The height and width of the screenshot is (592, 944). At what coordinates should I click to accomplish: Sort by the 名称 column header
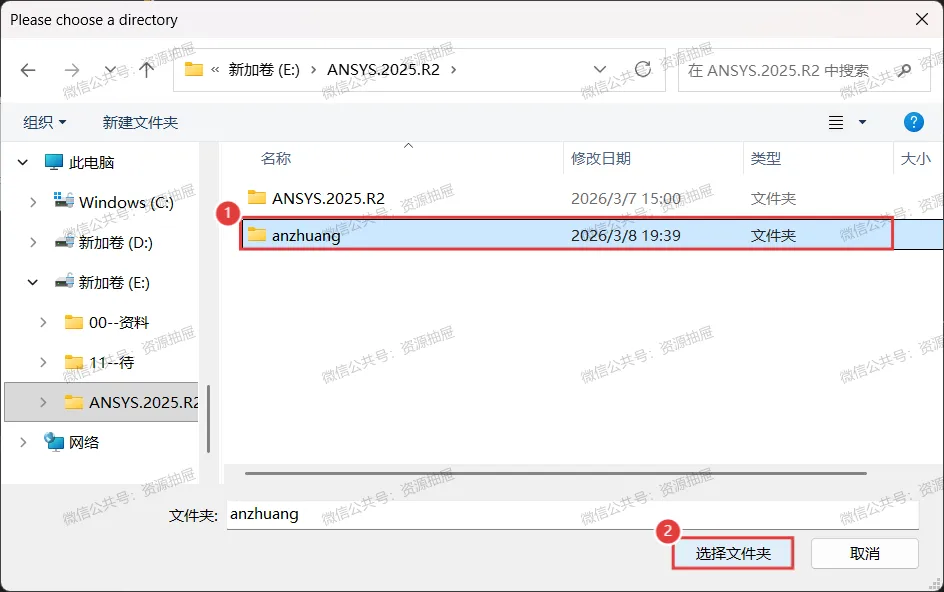pyautogui.click(x=276, y=158)
